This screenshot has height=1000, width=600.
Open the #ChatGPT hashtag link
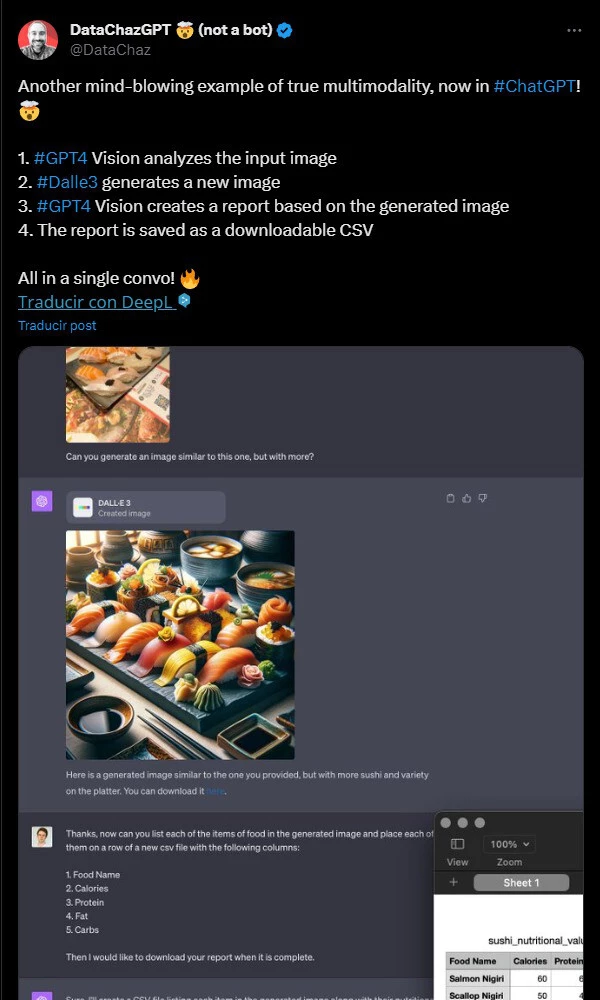tap(534, 86)
